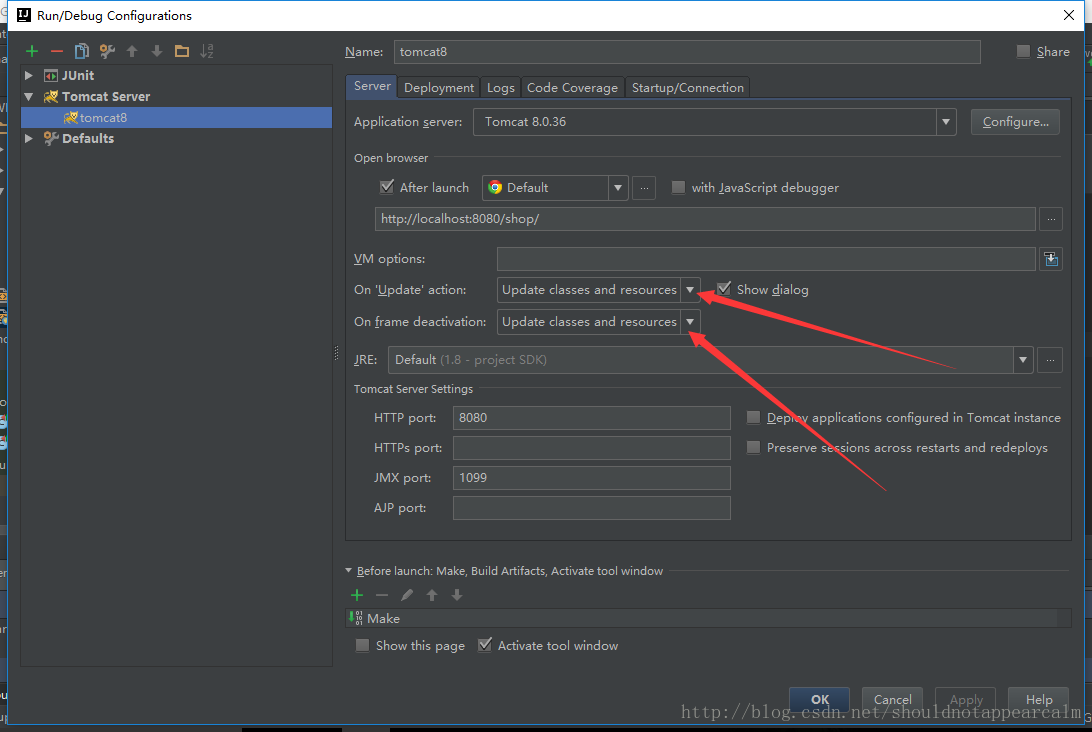
Task: Move configuration up arrow in left toolbar
Action: [x=132, y=51]
